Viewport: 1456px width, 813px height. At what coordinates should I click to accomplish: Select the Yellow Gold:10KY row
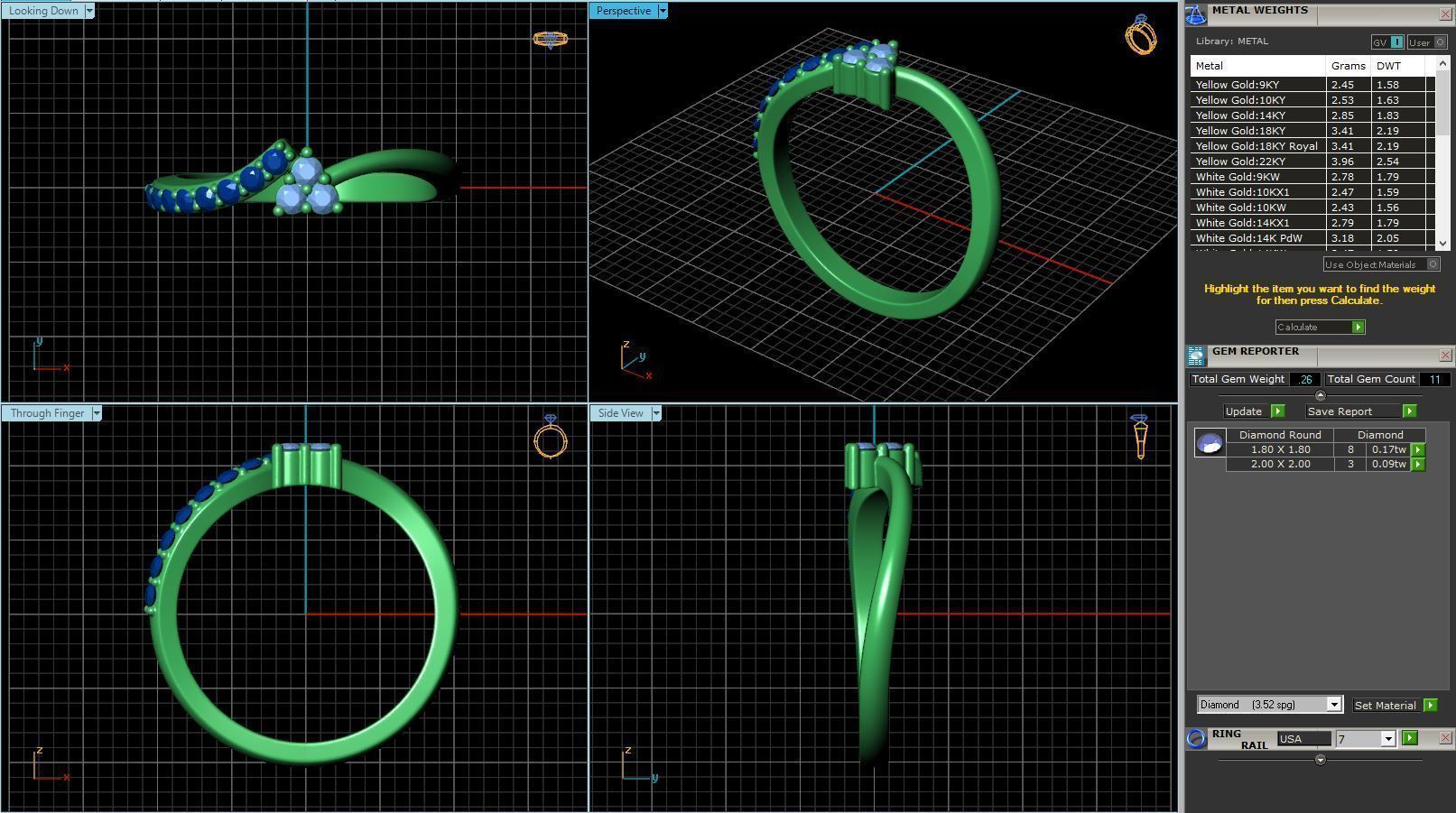1312,100
